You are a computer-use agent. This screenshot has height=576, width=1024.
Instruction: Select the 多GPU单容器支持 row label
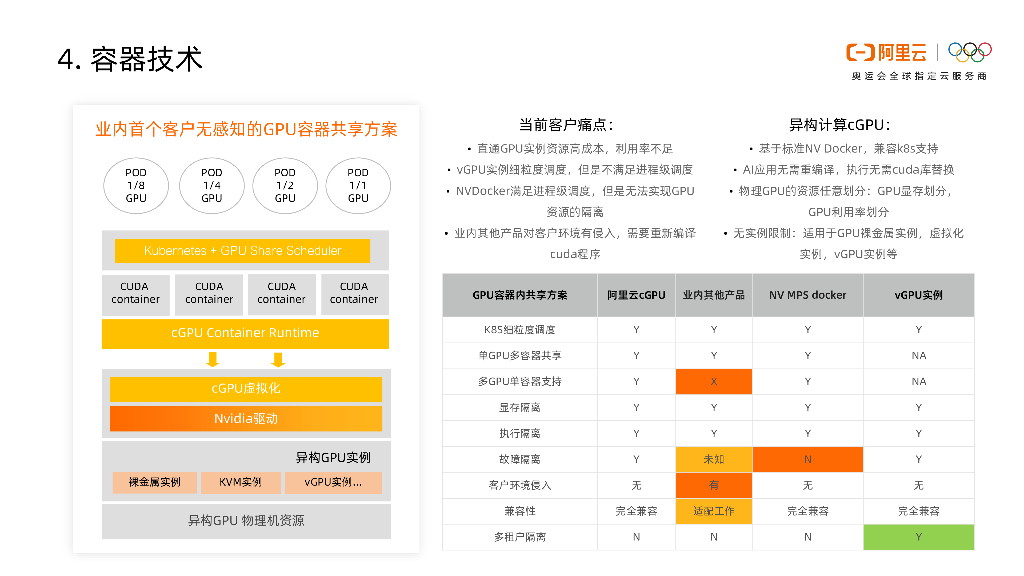pyautogui.click(x=520, y=381)
